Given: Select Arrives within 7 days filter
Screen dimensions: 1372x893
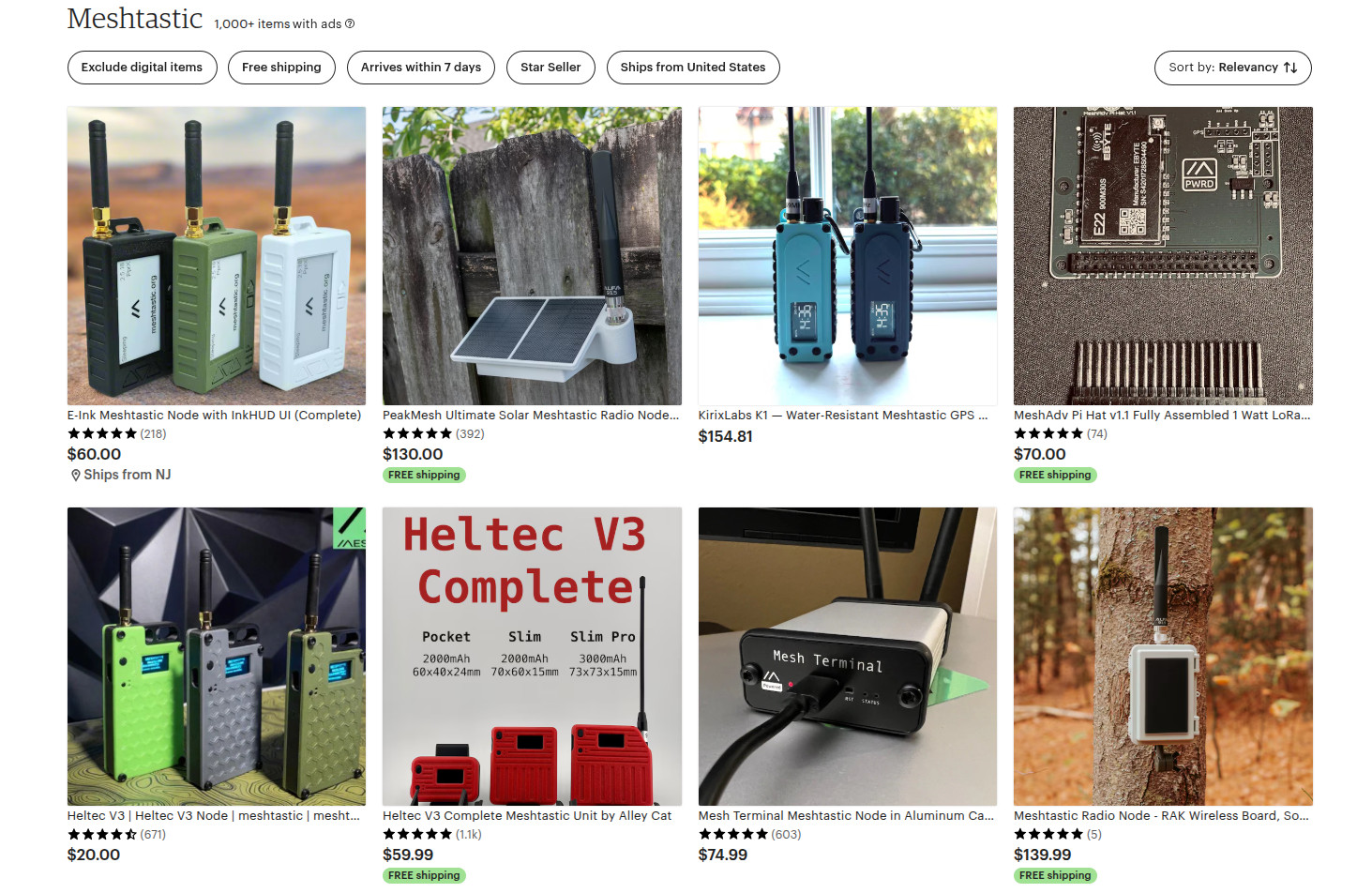Looking at the screenshot, I should point(421,68).
